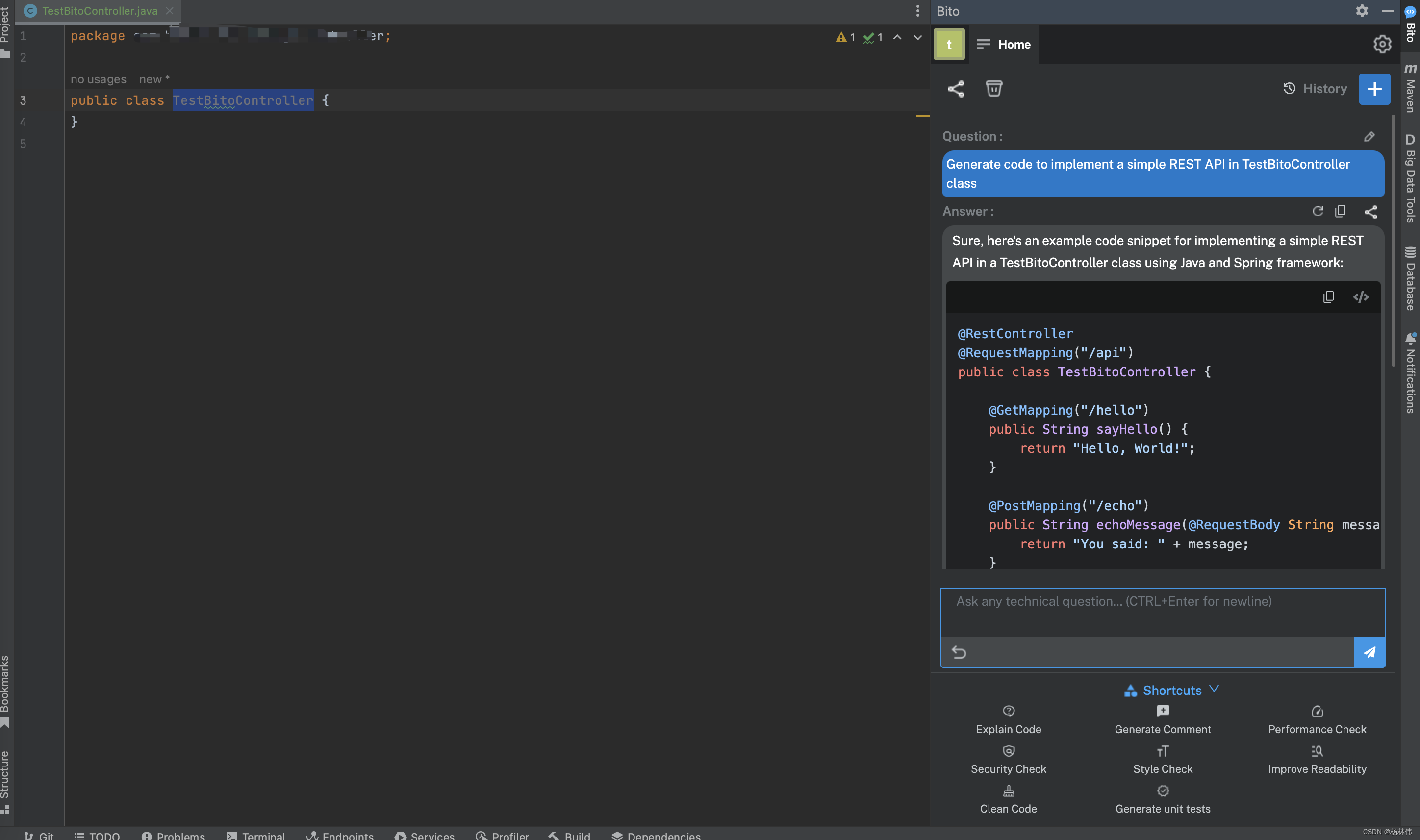The height and width of the screenshot is (840, 1420).
Task: Edit the question using the pencil icon
Action: (x=1369, y=136)
